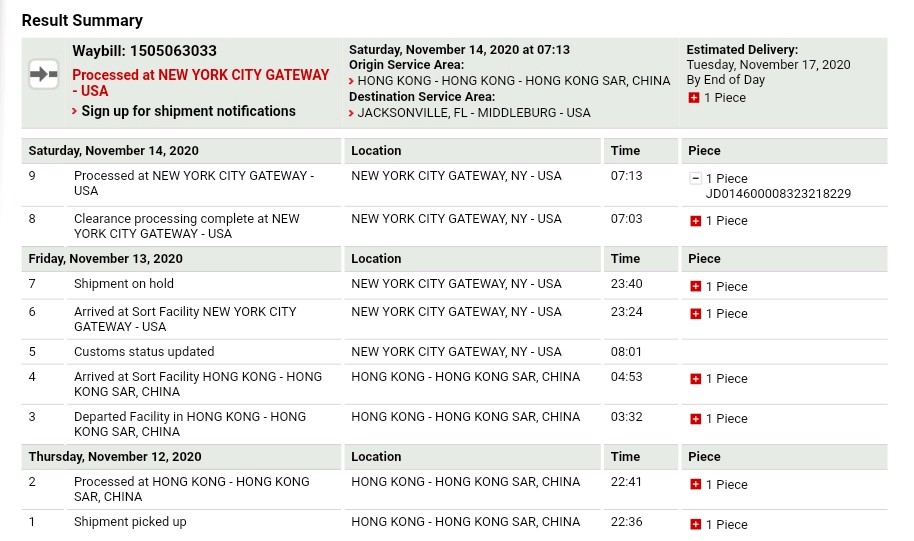This screenshot has width=914, height=541.
Task: Open Sign up for shipment notifications link
Action: pos(188,111)
